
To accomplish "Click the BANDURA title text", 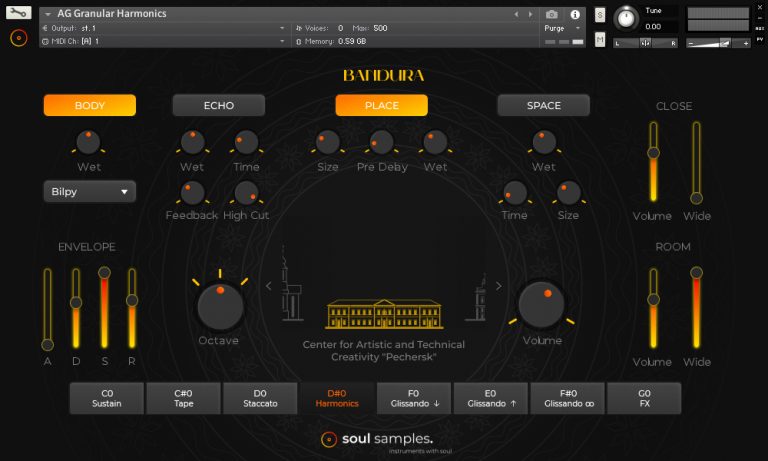I will [384, 75].
